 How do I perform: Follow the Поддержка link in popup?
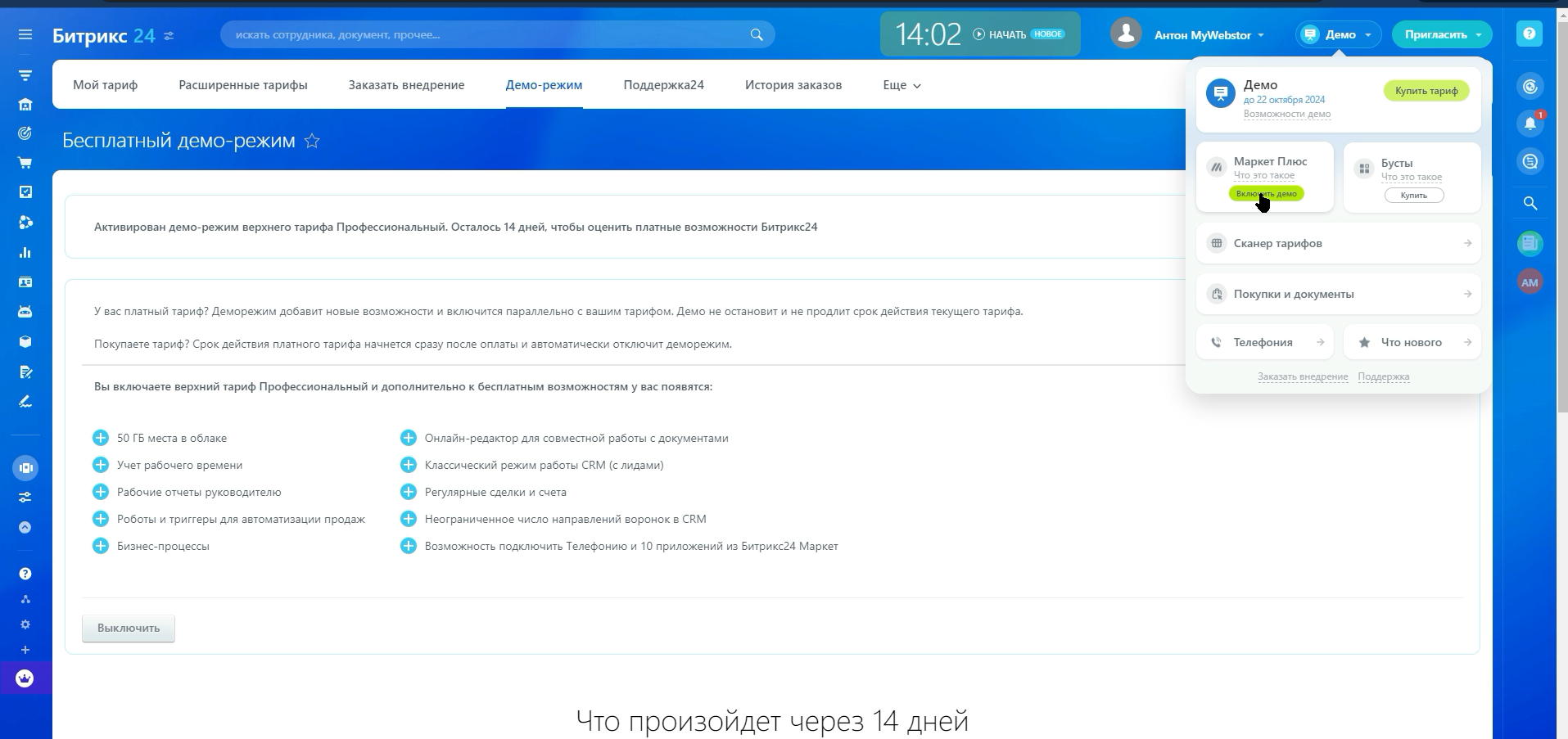tap(1383, 376)
